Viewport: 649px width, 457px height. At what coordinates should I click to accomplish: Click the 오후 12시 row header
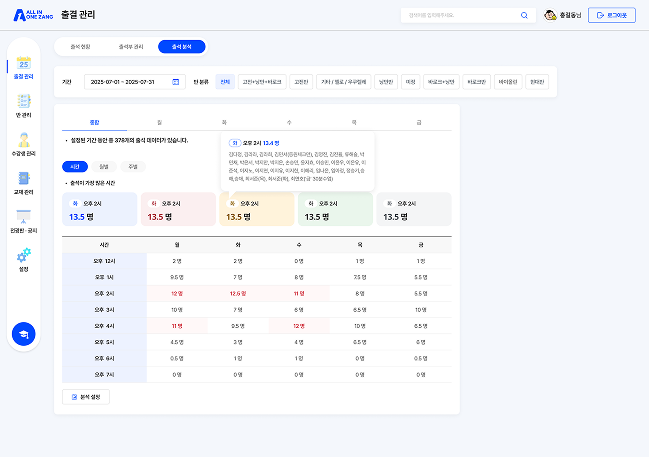[x=104, y=261]
